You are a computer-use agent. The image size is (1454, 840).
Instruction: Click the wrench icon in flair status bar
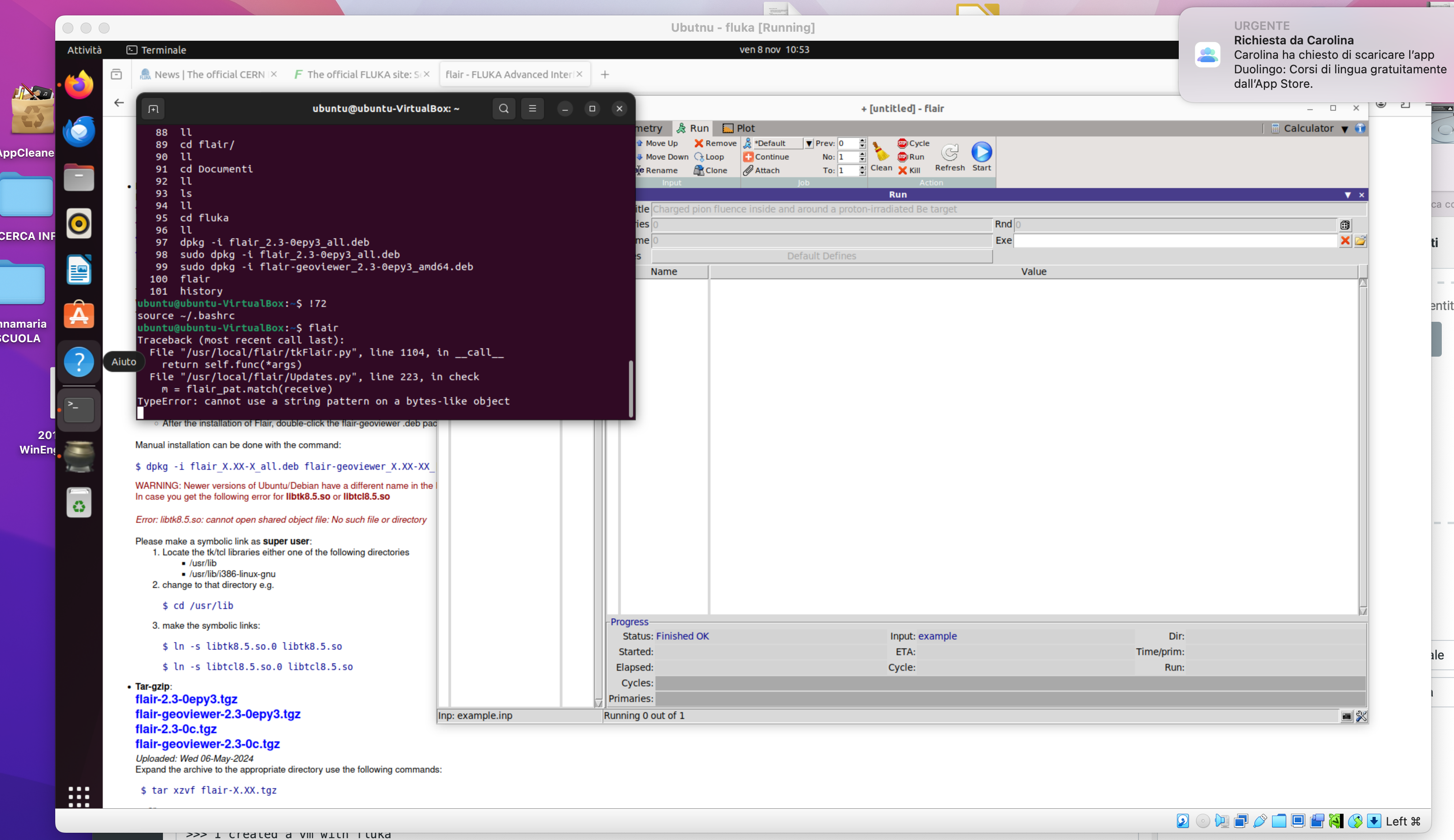[1361, 716]
